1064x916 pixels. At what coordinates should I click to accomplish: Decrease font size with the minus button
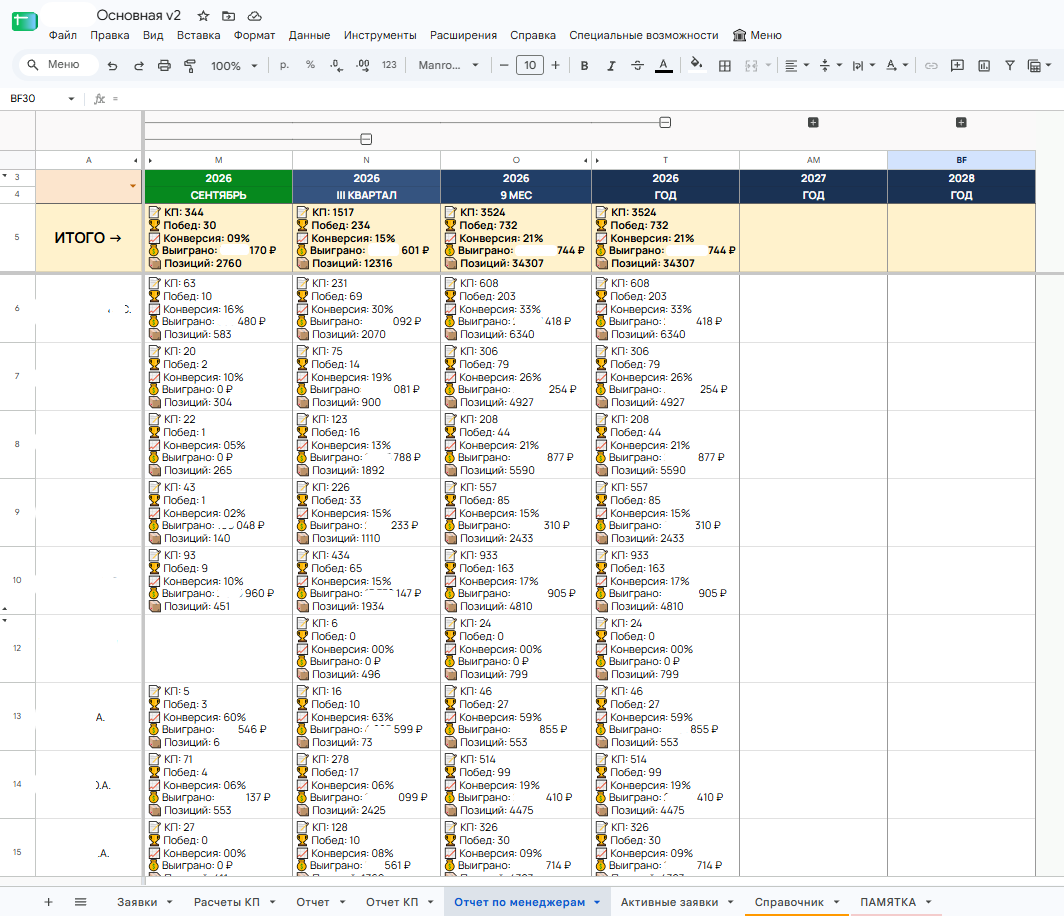click(504, 65)
